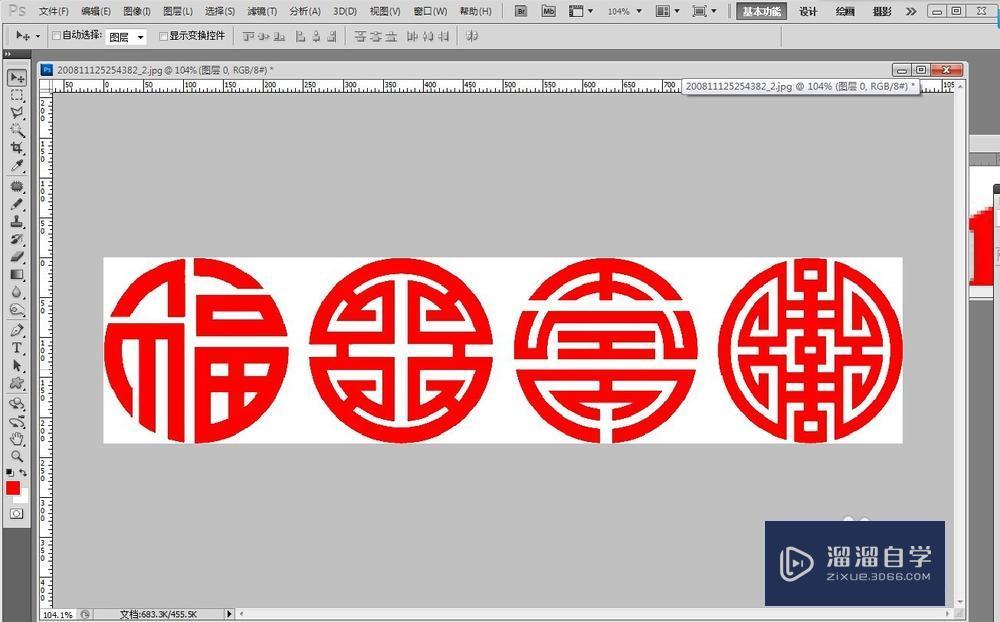Select the Hand tool
Viewport: 1000px width, 622px height.
point(17,439)
